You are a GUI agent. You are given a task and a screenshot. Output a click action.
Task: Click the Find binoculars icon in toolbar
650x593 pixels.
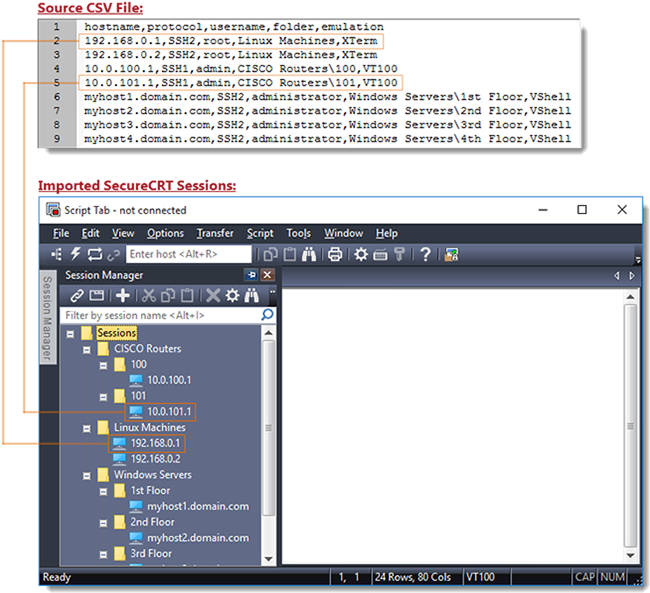tap(311, 255)
